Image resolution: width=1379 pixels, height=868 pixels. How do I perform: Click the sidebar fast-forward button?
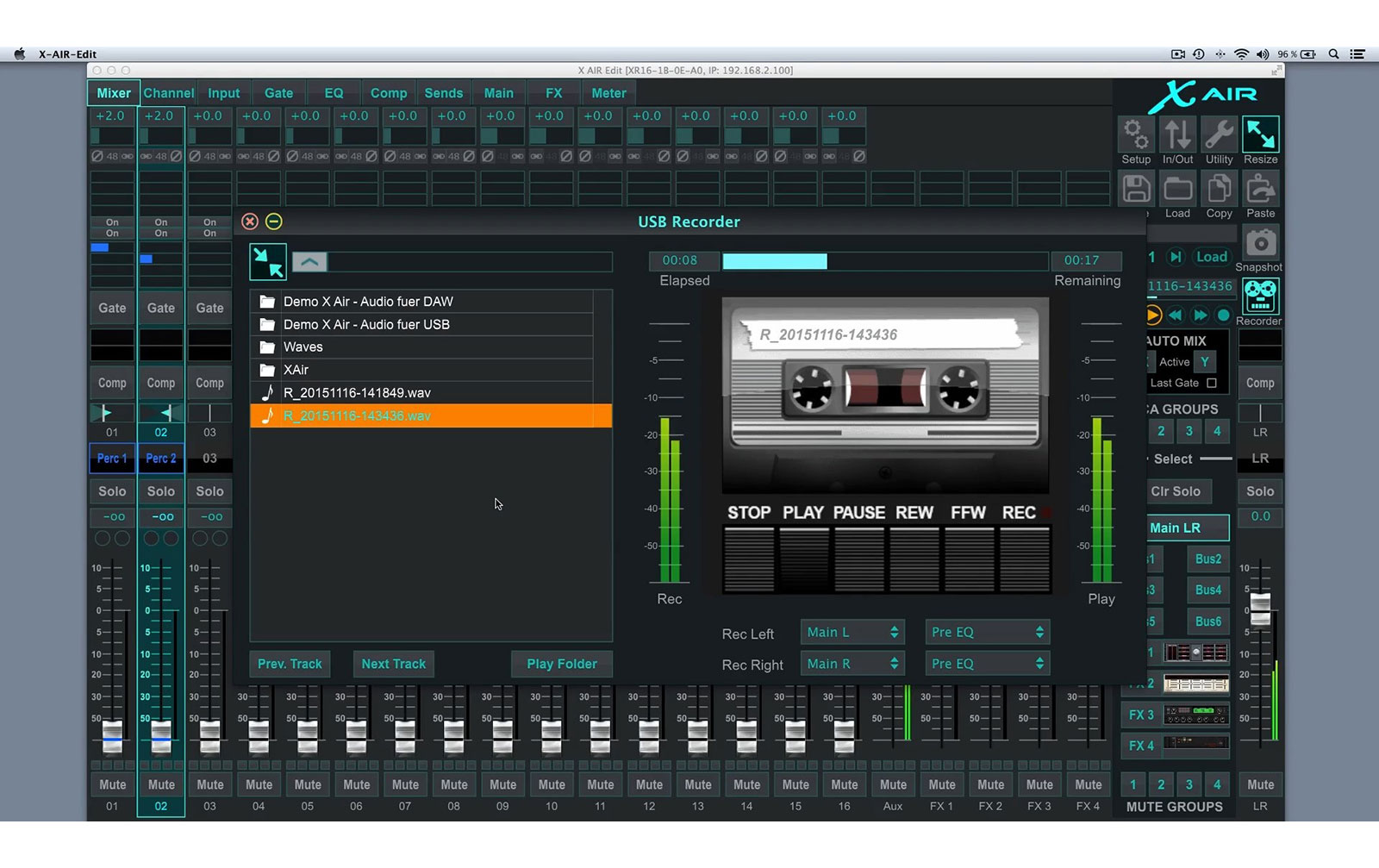coord(1200,315)
